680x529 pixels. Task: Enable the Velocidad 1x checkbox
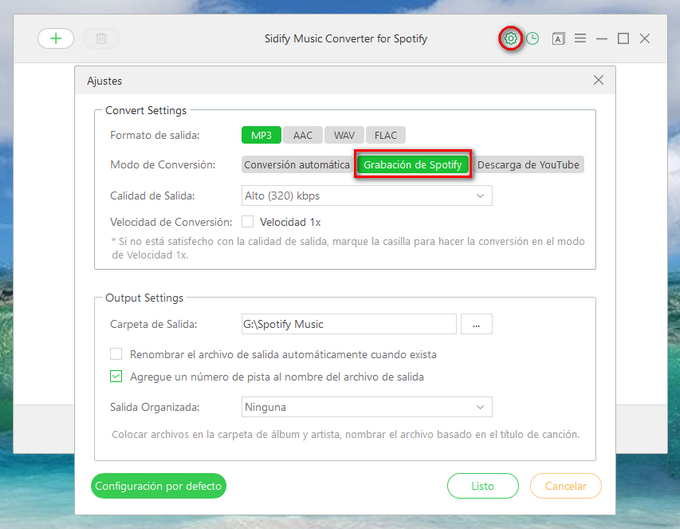(248, 222)
